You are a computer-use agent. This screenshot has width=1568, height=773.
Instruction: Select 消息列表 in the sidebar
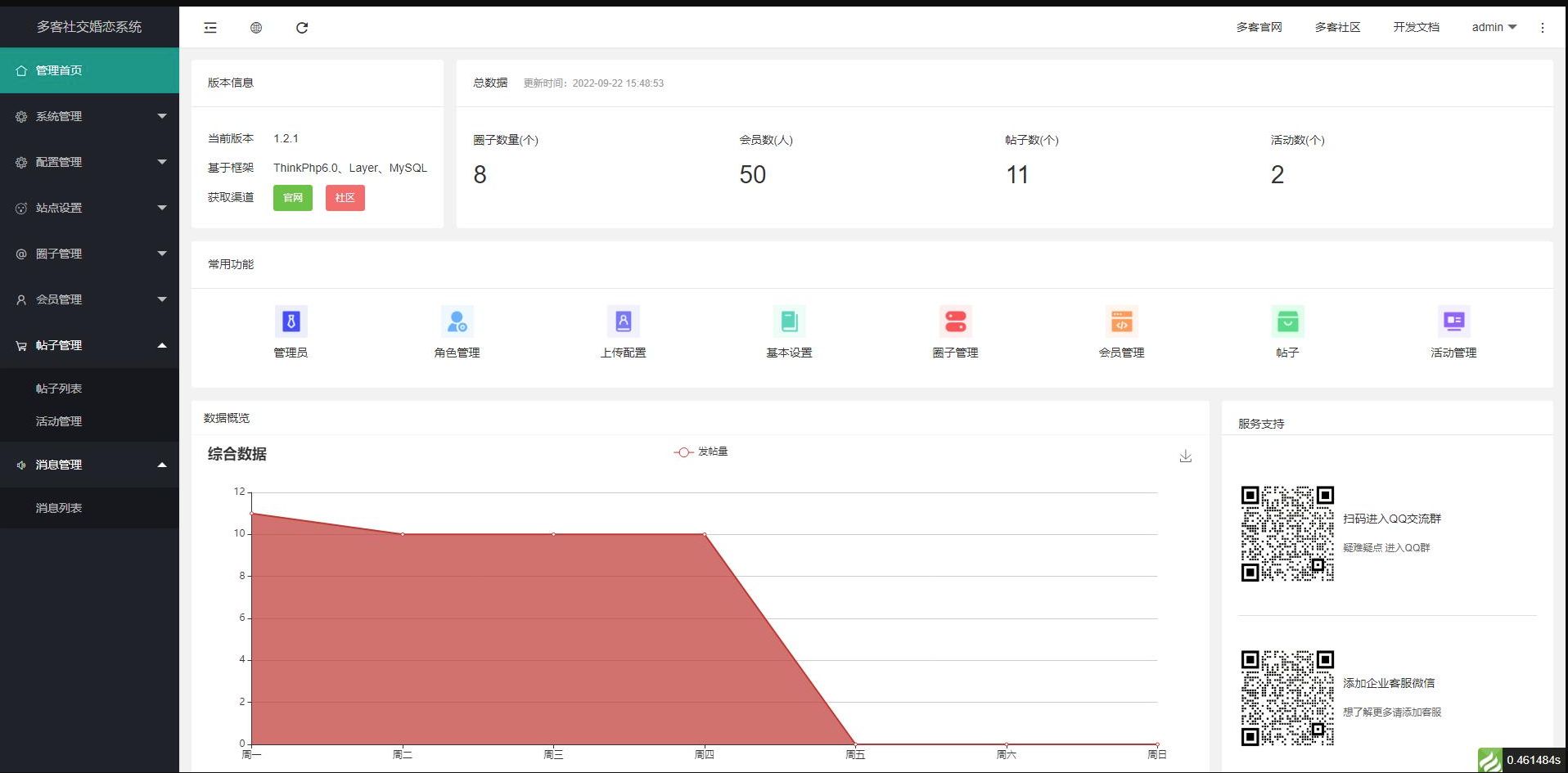click(59, 508)
